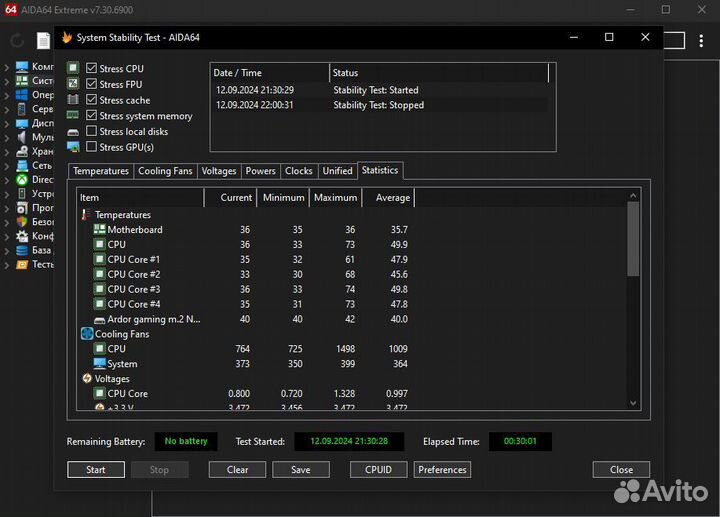Click the Close button at dialog bottom
Viewport: 720px width, 517px height.
point(621,470)
